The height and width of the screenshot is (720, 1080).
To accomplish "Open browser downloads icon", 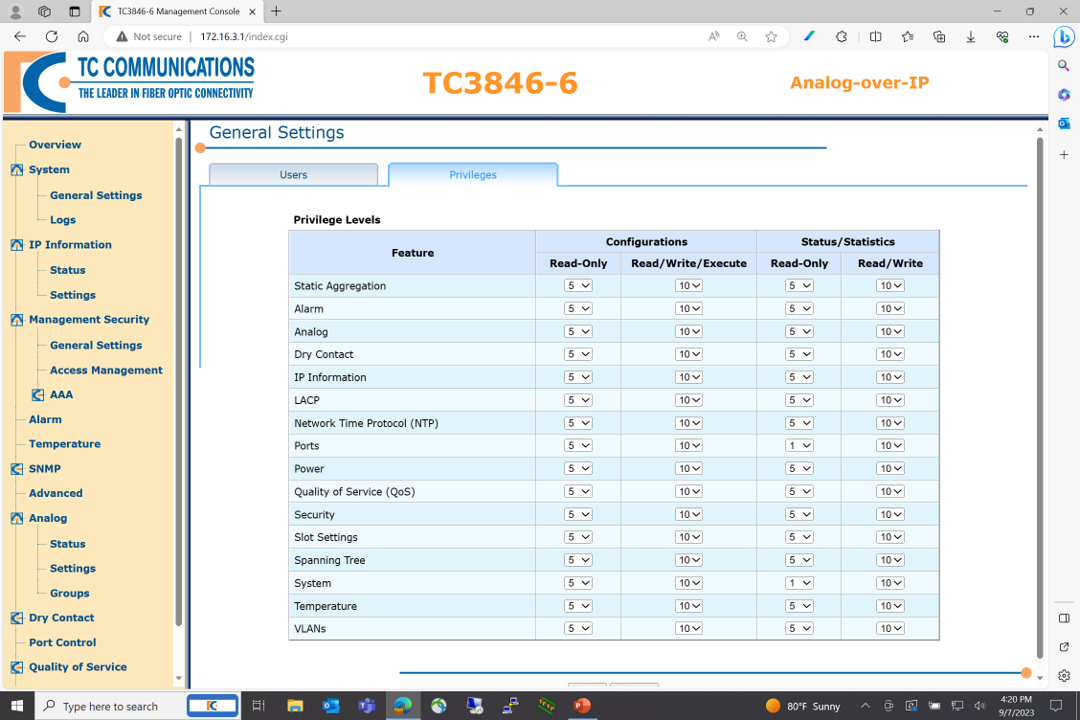I will point(970,37).
